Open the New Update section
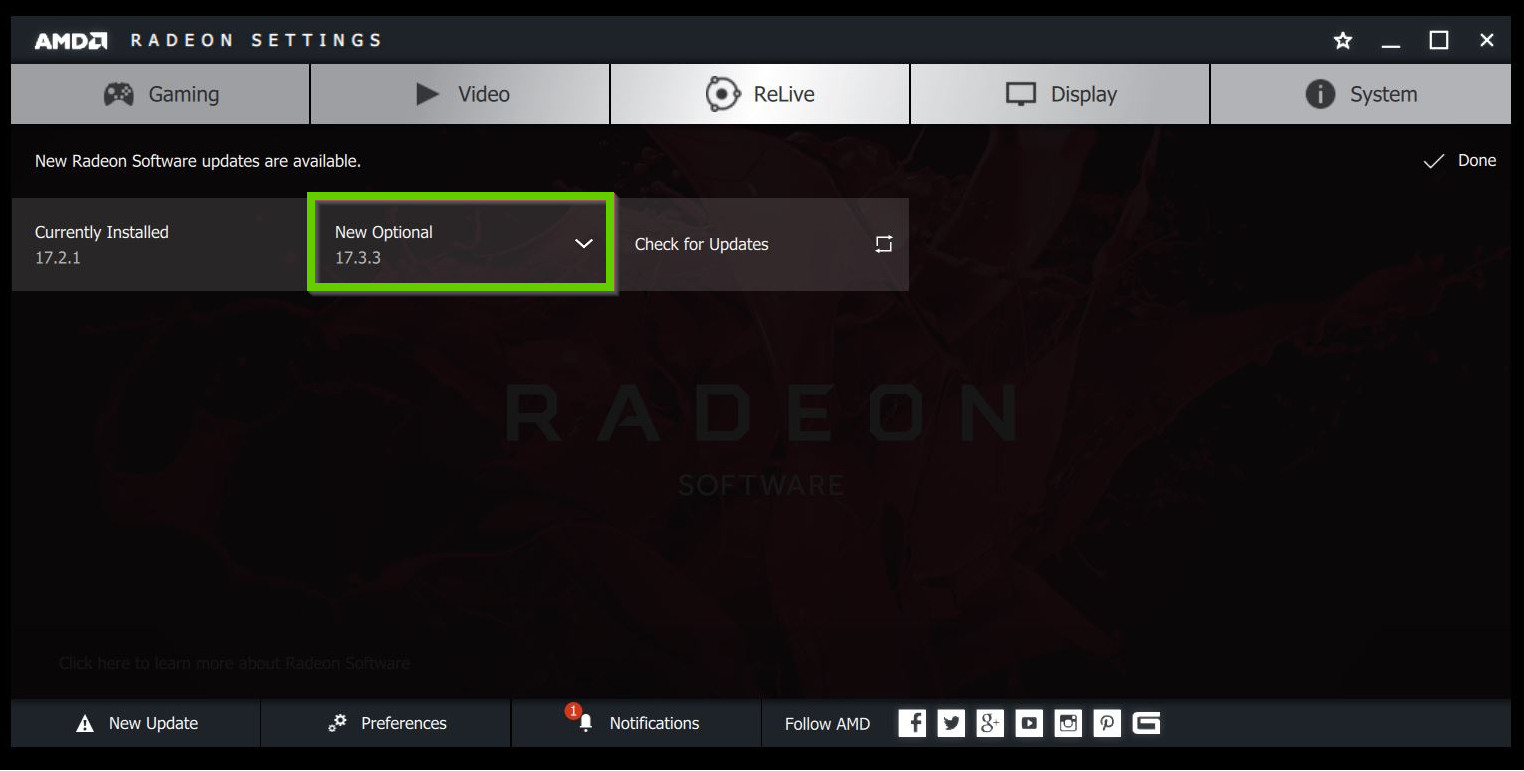 click(x=136, y=723)
